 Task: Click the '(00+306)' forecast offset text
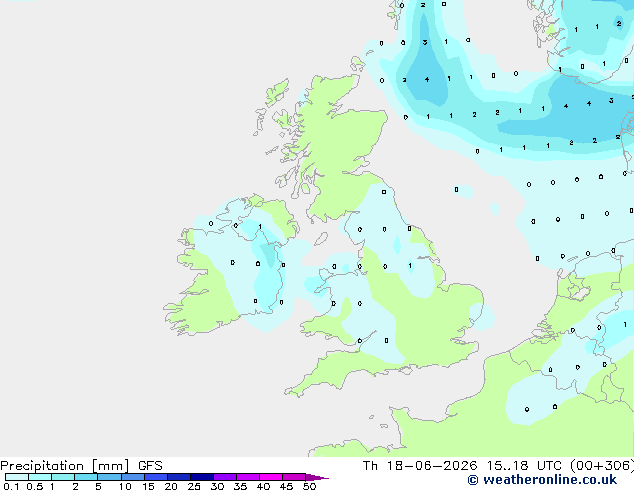tap(602, 466)
